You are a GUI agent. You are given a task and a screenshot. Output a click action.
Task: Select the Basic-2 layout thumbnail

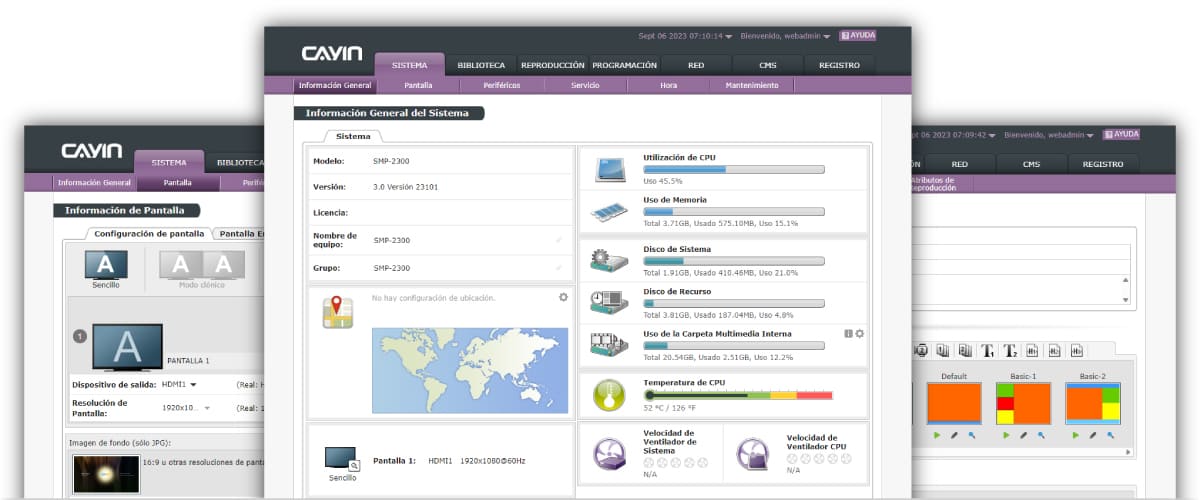1092,403
